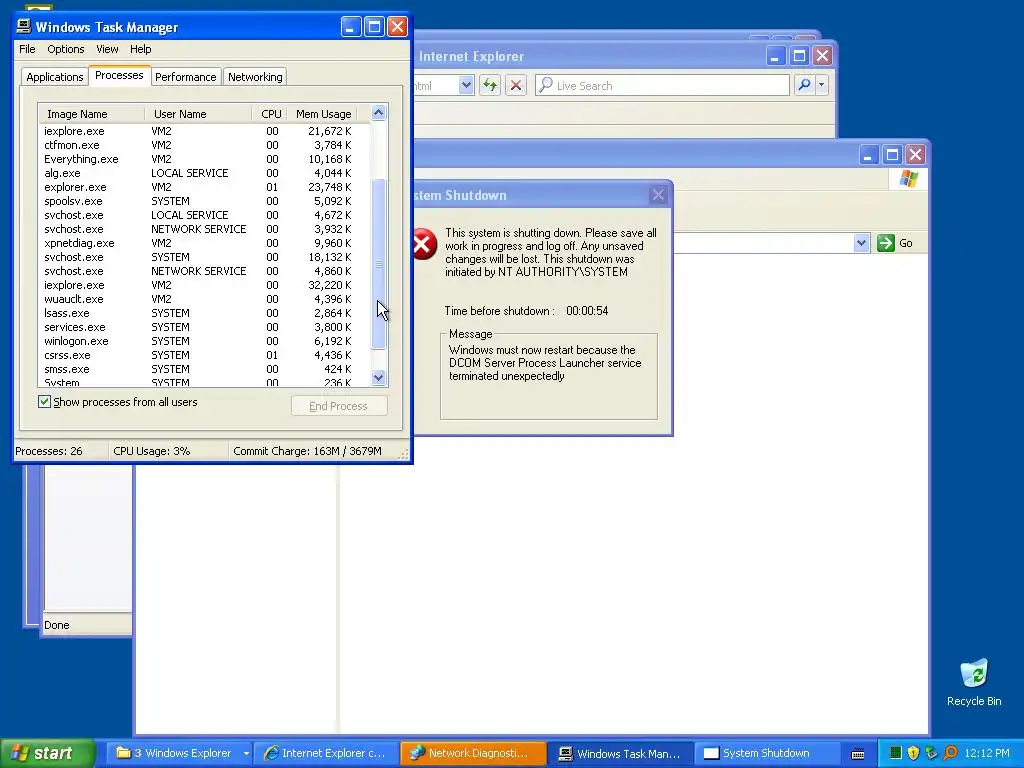
Task: Open the Explorer address dropdown next to Go
Action: coord(861,243)
